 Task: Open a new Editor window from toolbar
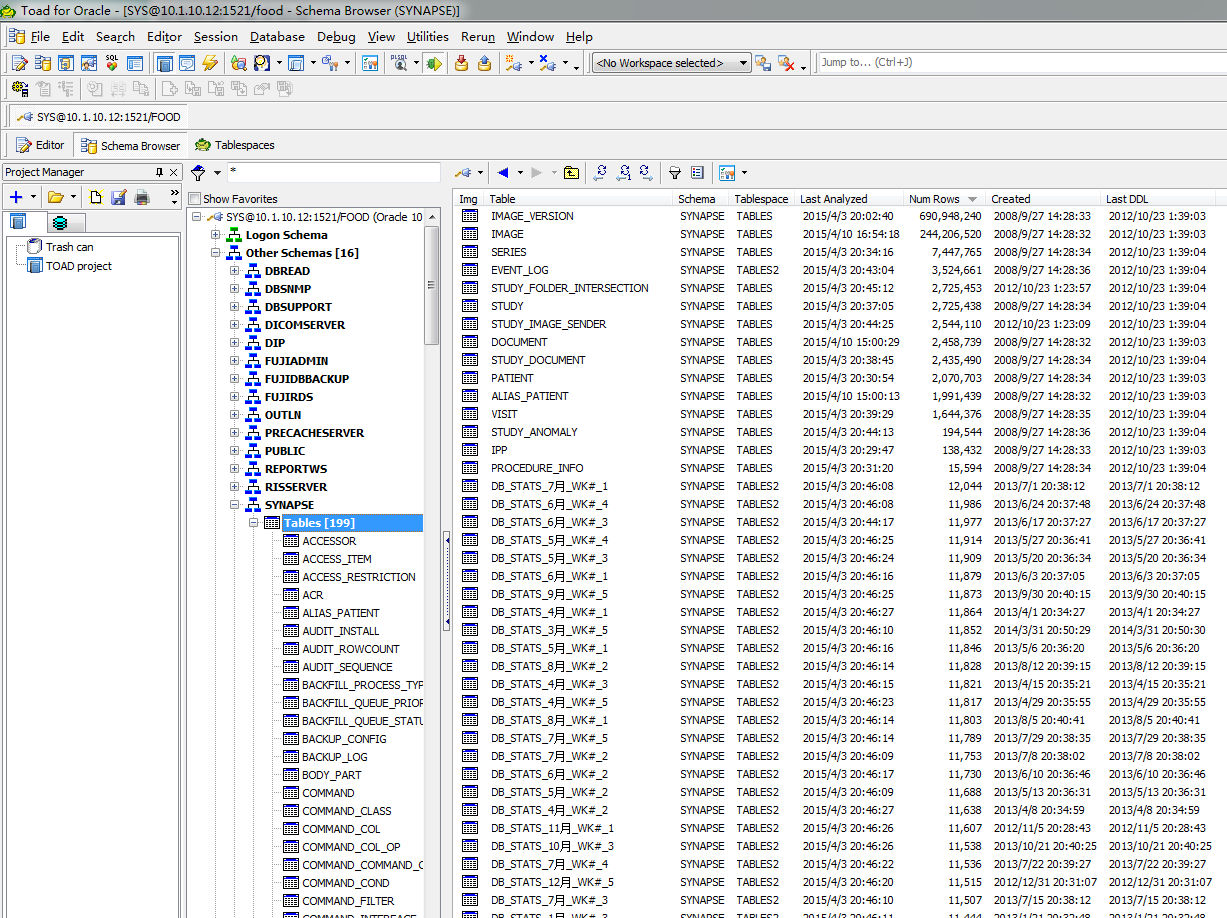click(x=19, y=63)
